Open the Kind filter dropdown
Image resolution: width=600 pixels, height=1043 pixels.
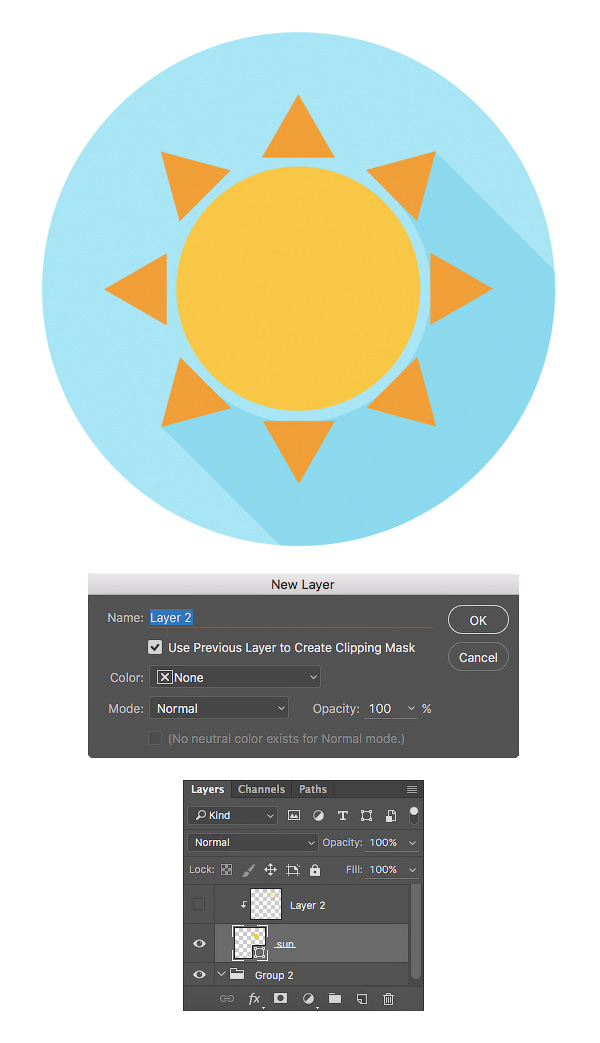(x=233, y=815)
